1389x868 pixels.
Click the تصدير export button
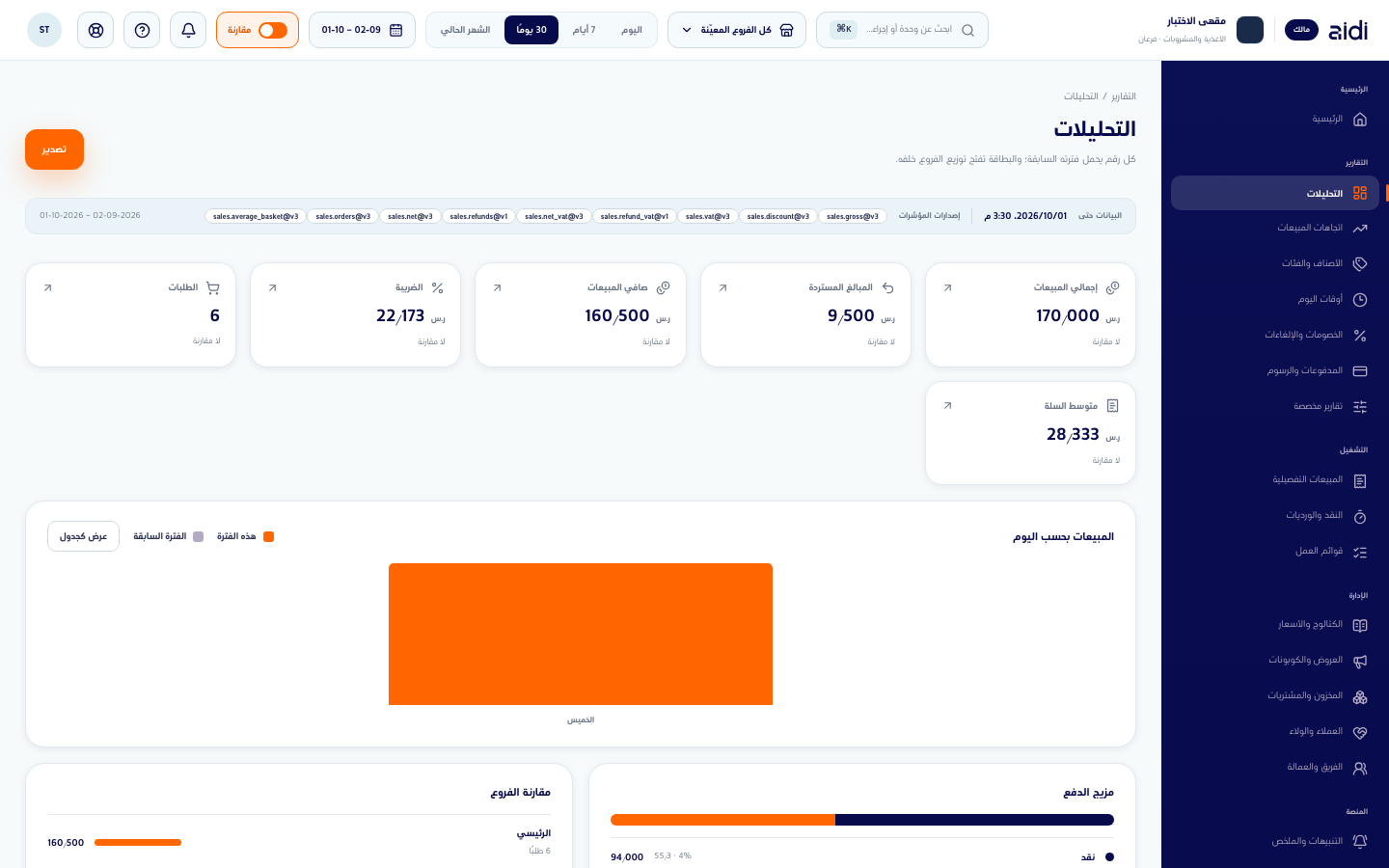[54, 149]
